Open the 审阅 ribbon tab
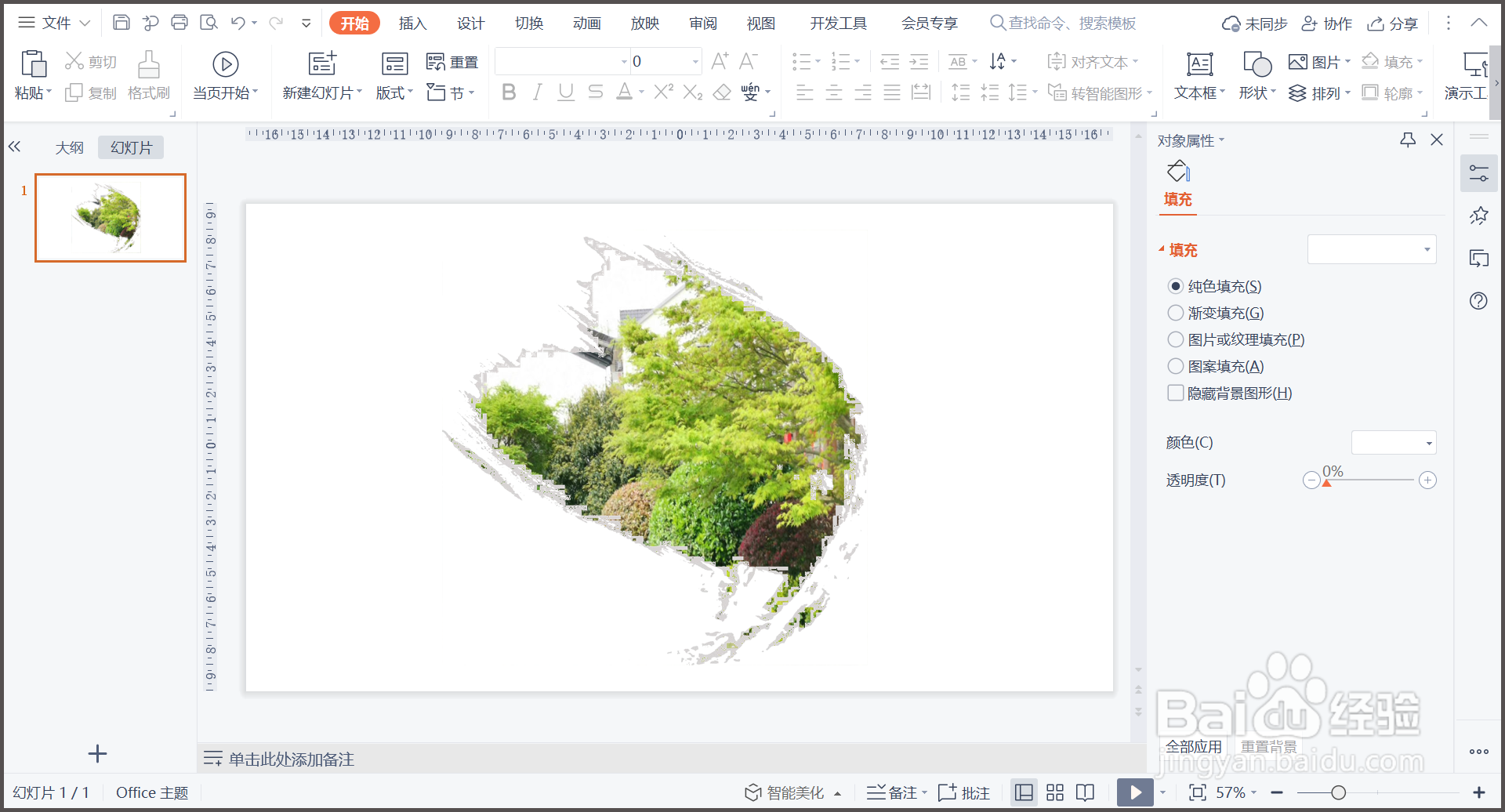Screen dimensions: 1505x812 703,23
